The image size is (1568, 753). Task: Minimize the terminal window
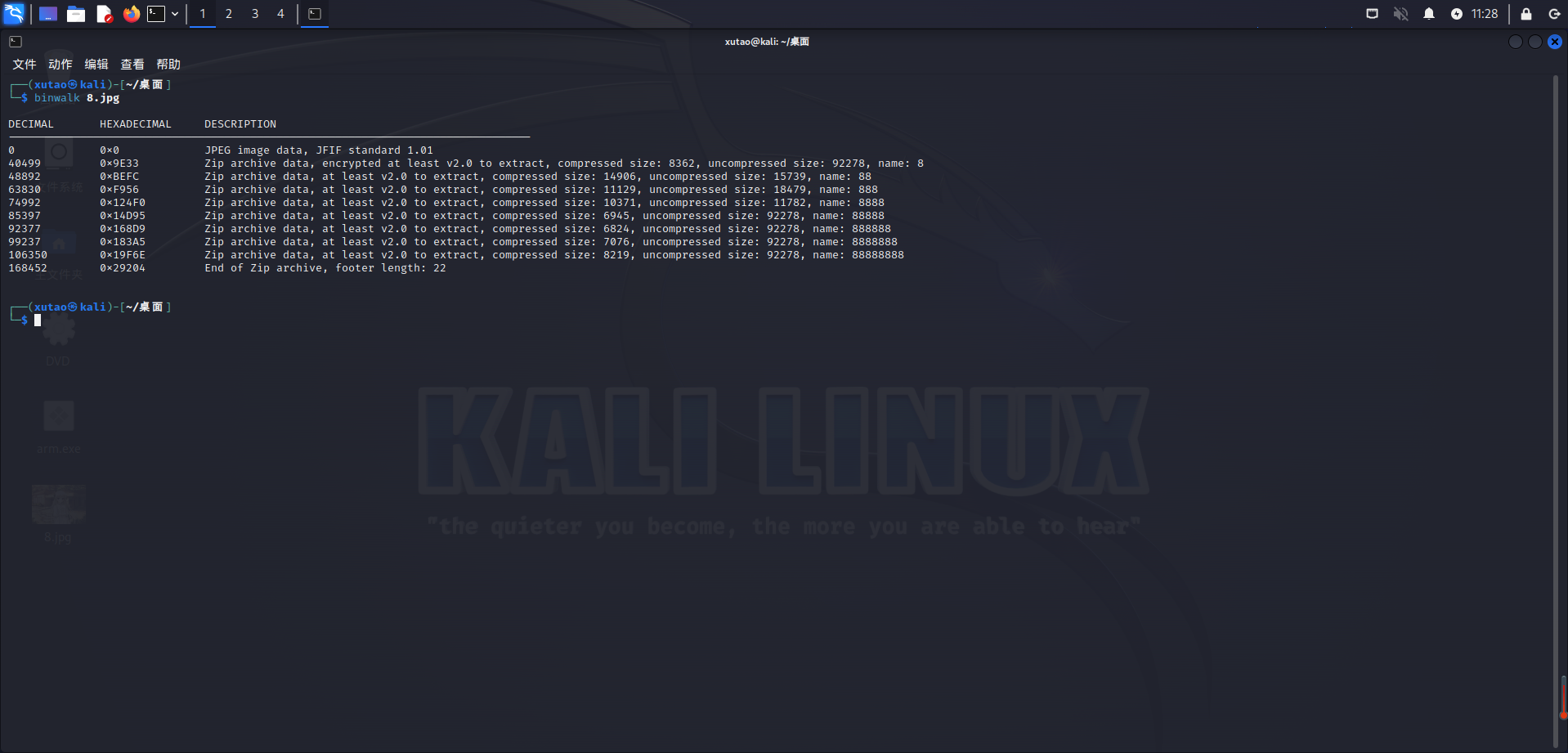(x=1516, y=42)
